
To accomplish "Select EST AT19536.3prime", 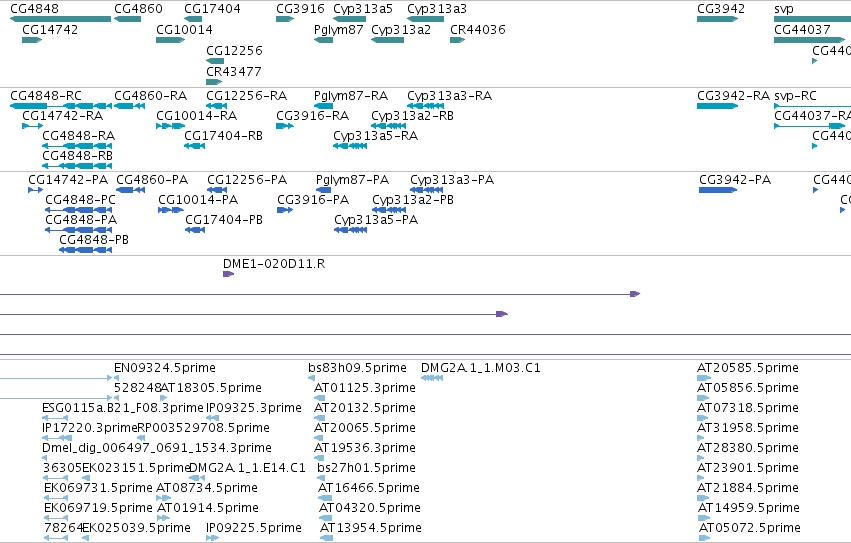I will click(x=365, y=449).
